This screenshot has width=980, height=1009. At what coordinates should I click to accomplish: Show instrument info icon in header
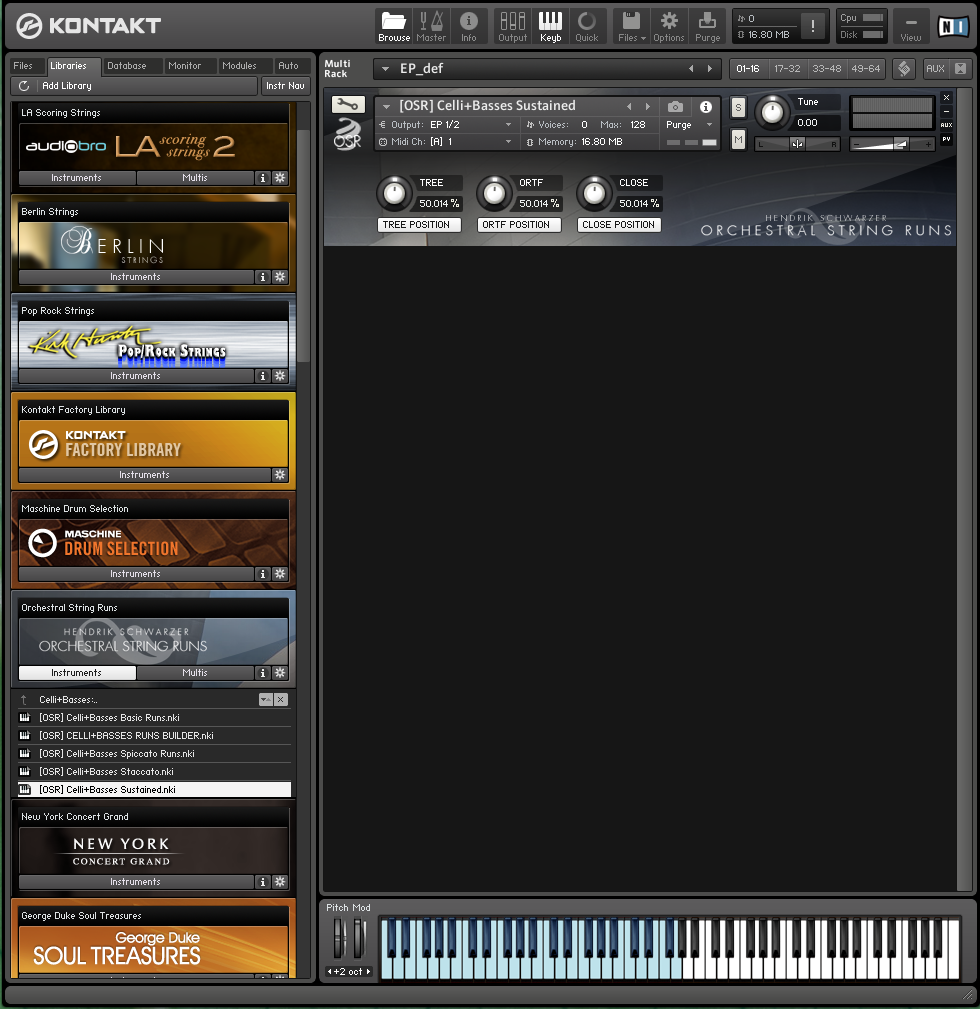(x=706, y=107)
